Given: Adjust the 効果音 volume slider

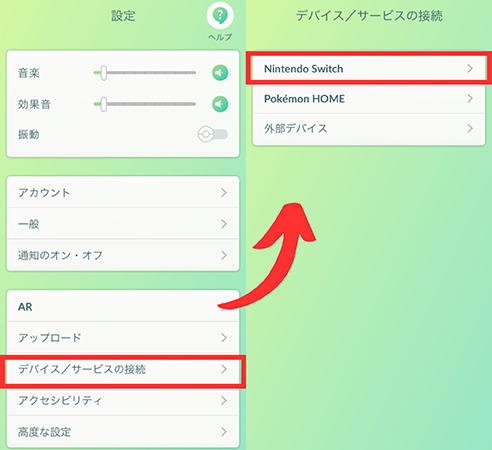Looking at the screenshot, I should 144,104.
